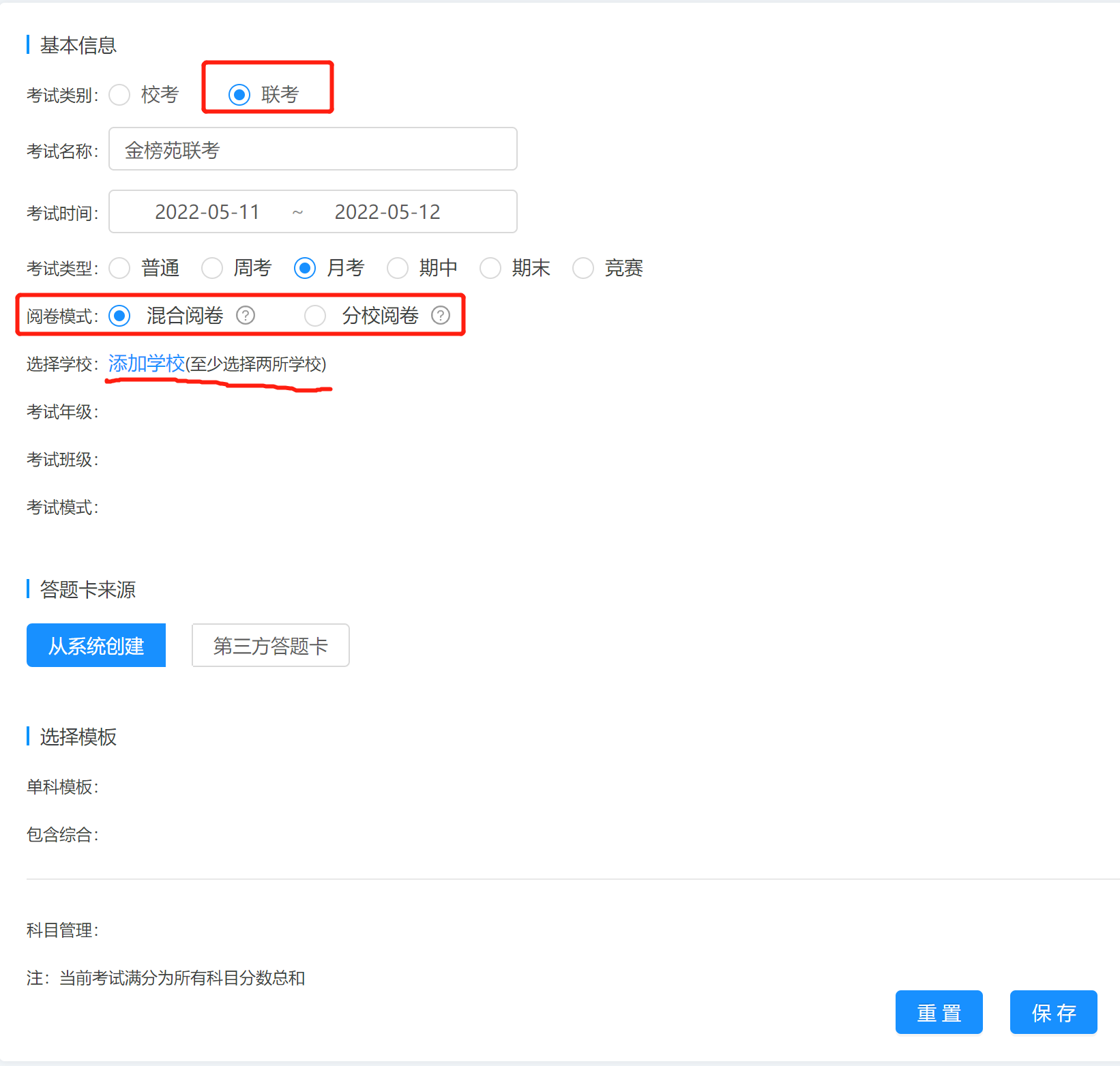Open the help icon beside 混合阅卷

(x=246, y=315)
